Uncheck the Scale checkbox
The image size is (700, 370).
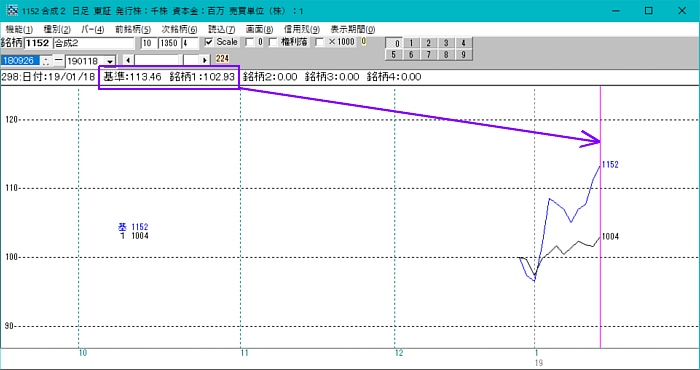209,42
